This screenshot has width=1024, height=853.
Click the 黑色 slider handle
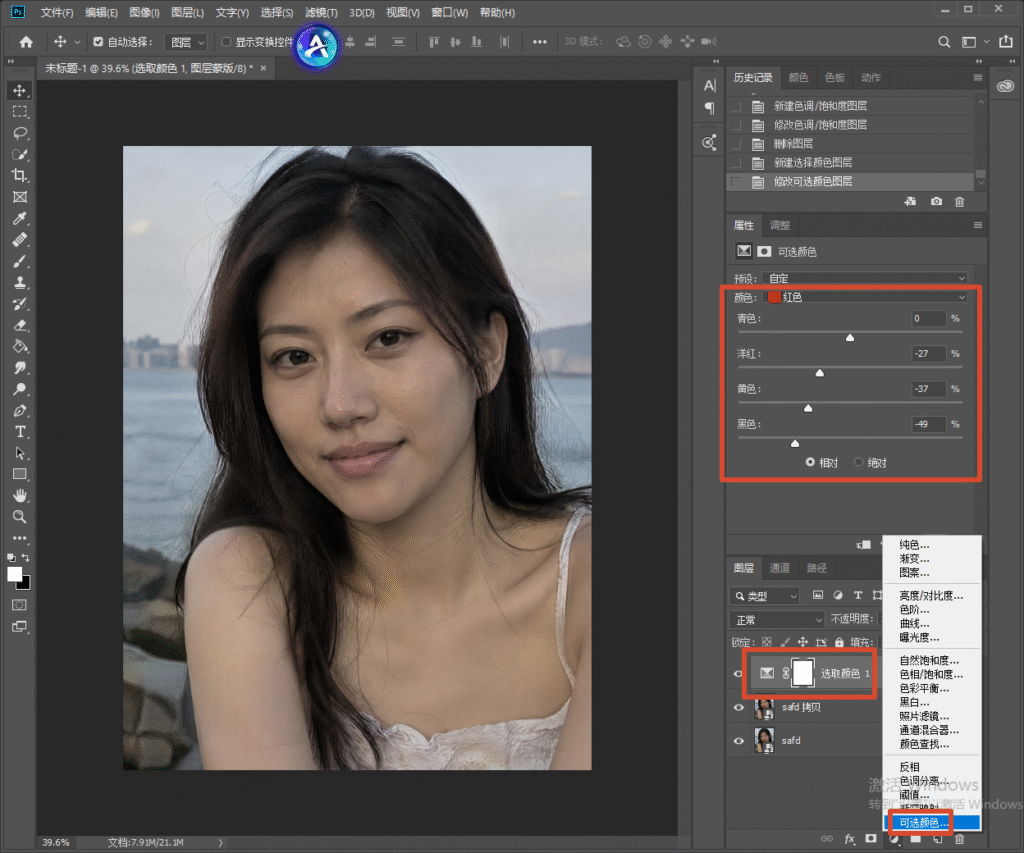[x=795, y=443]
